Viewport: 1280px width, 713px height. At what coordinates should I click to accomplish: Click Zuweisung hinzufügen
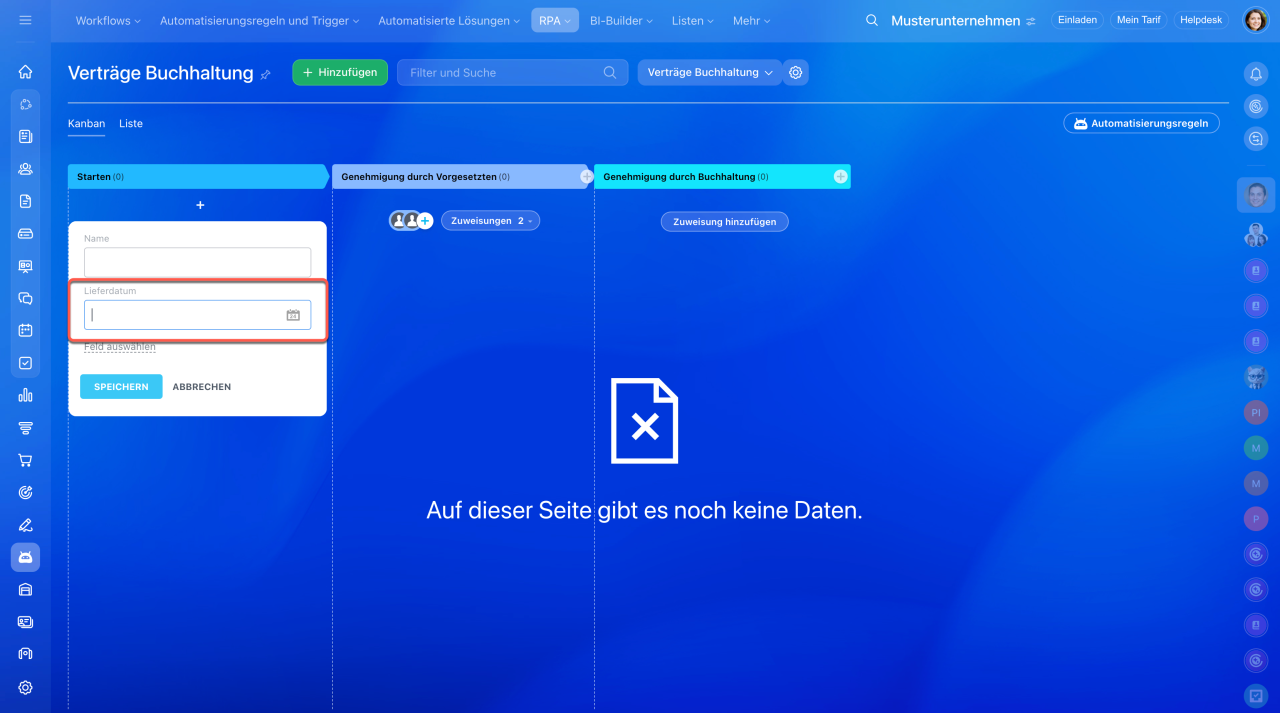725,222
